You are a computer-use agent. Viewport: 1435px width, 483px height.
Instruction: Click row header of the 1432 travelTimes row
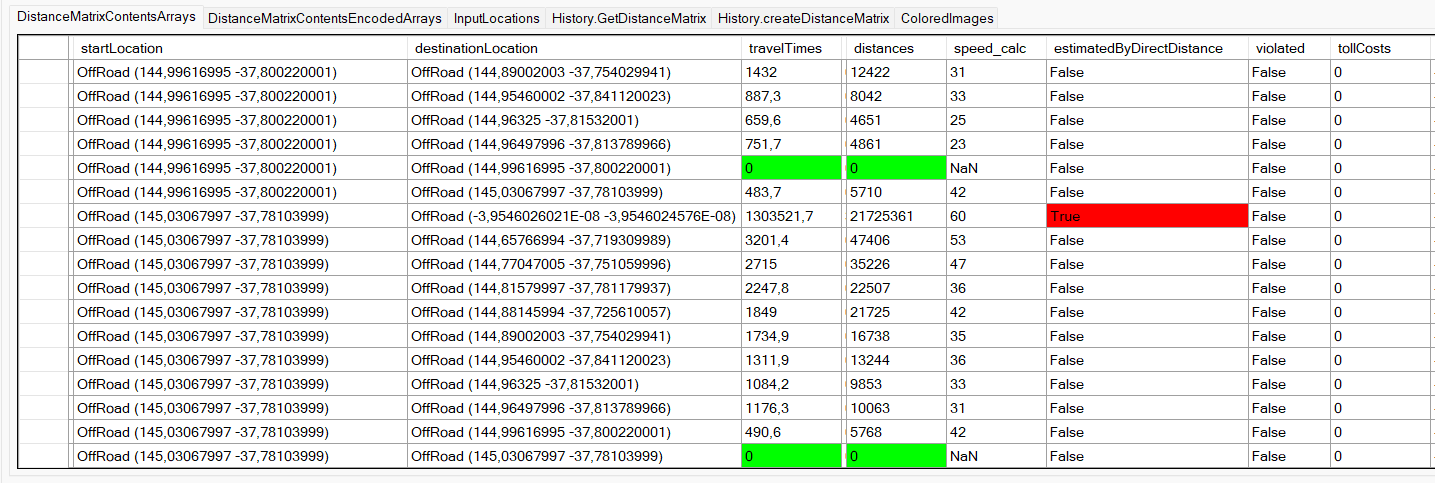[44, 72]
